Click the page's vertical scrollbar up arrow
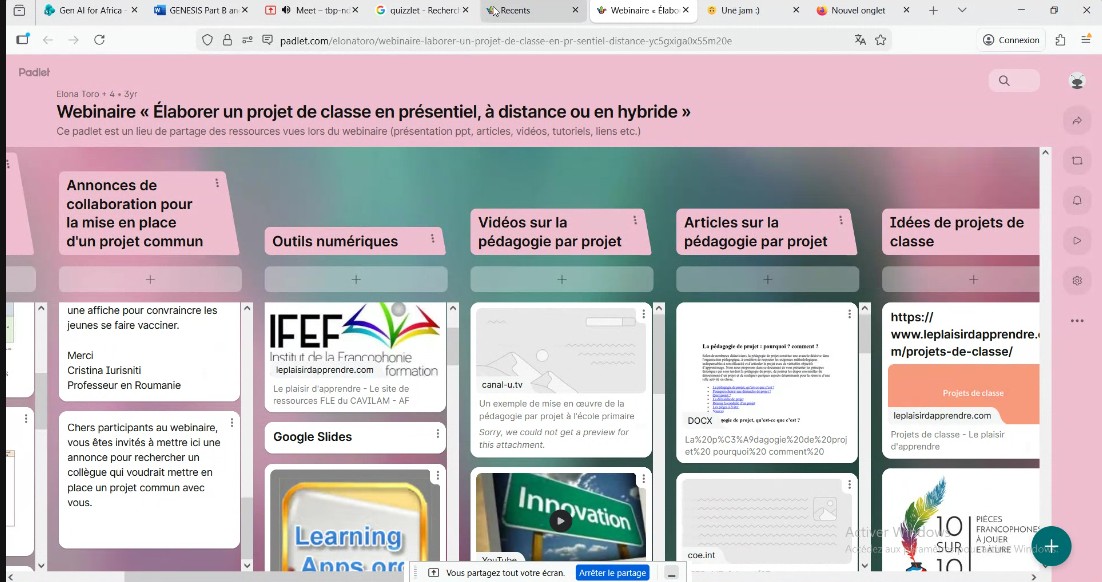 [1044, 153]
